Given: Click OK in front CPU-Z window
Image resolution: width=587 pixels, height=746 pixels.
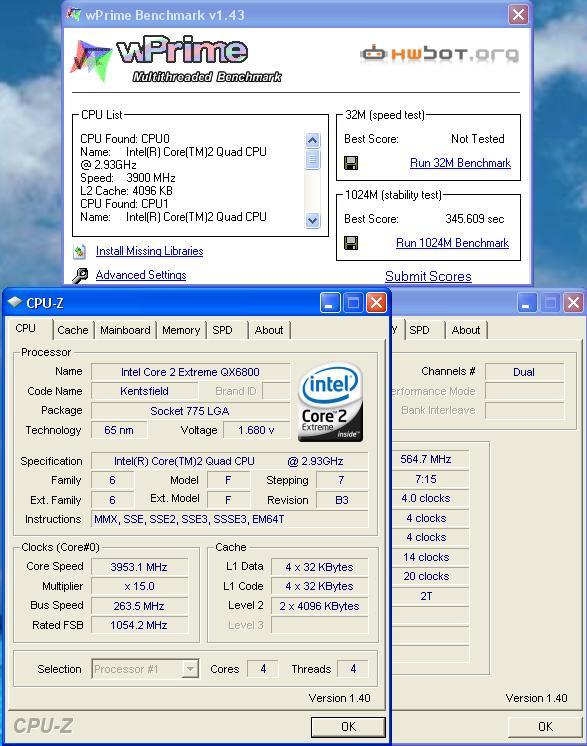Looking at the screenshot, I should (x=348, y=726).
